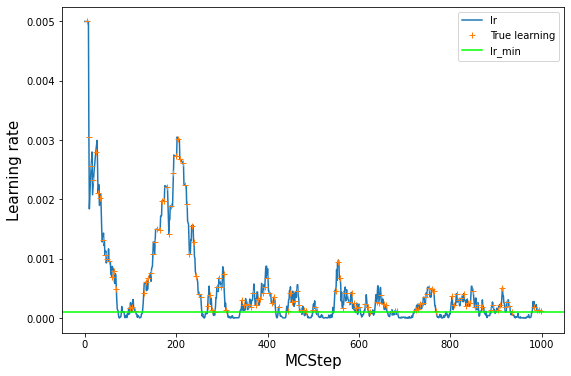Click the 0.001 y-axis tick label
Image resolution: width=571 pixels, height=376 pixels.
click(40, 260)
